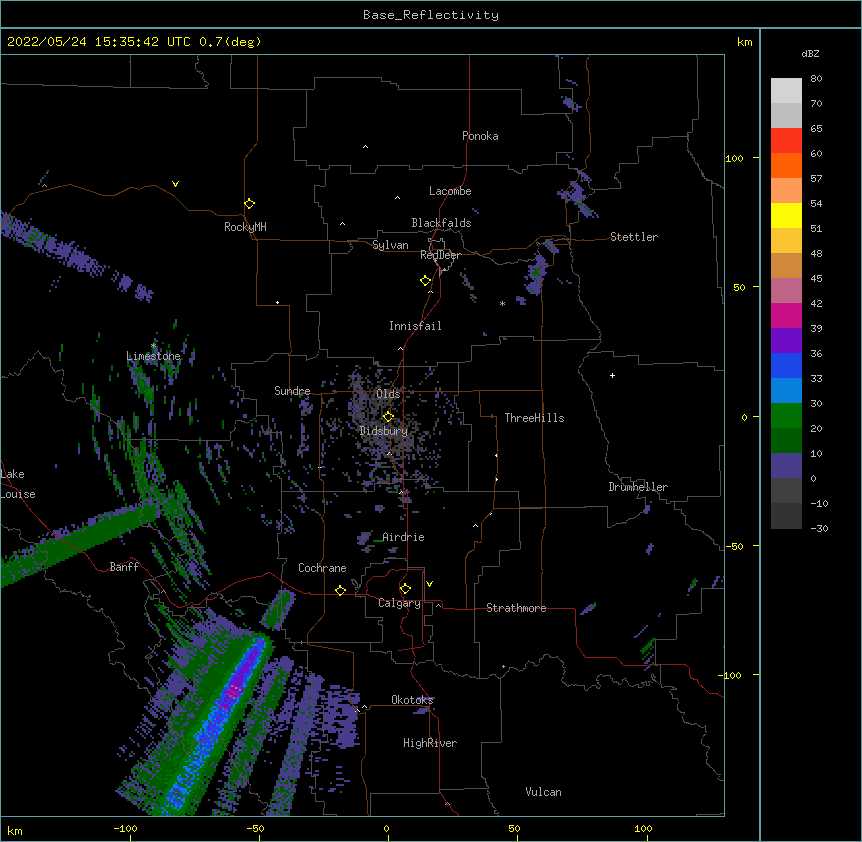Screen dimensions: 862x842
Task: Click the Limestone label
Action: pos(153,356)
